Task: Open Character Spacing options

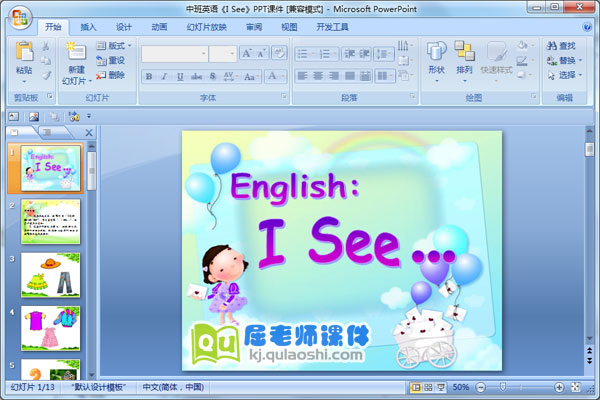Action: (x=229, y=77)
